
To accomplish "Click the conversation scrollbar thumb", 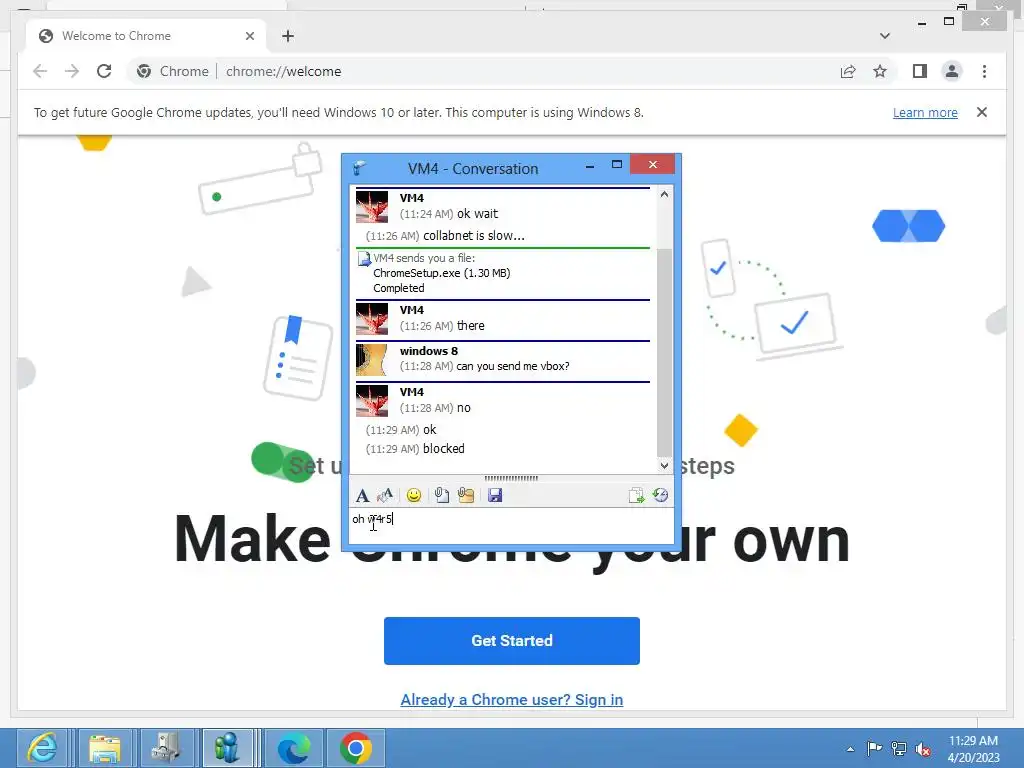I will (664, 353).
